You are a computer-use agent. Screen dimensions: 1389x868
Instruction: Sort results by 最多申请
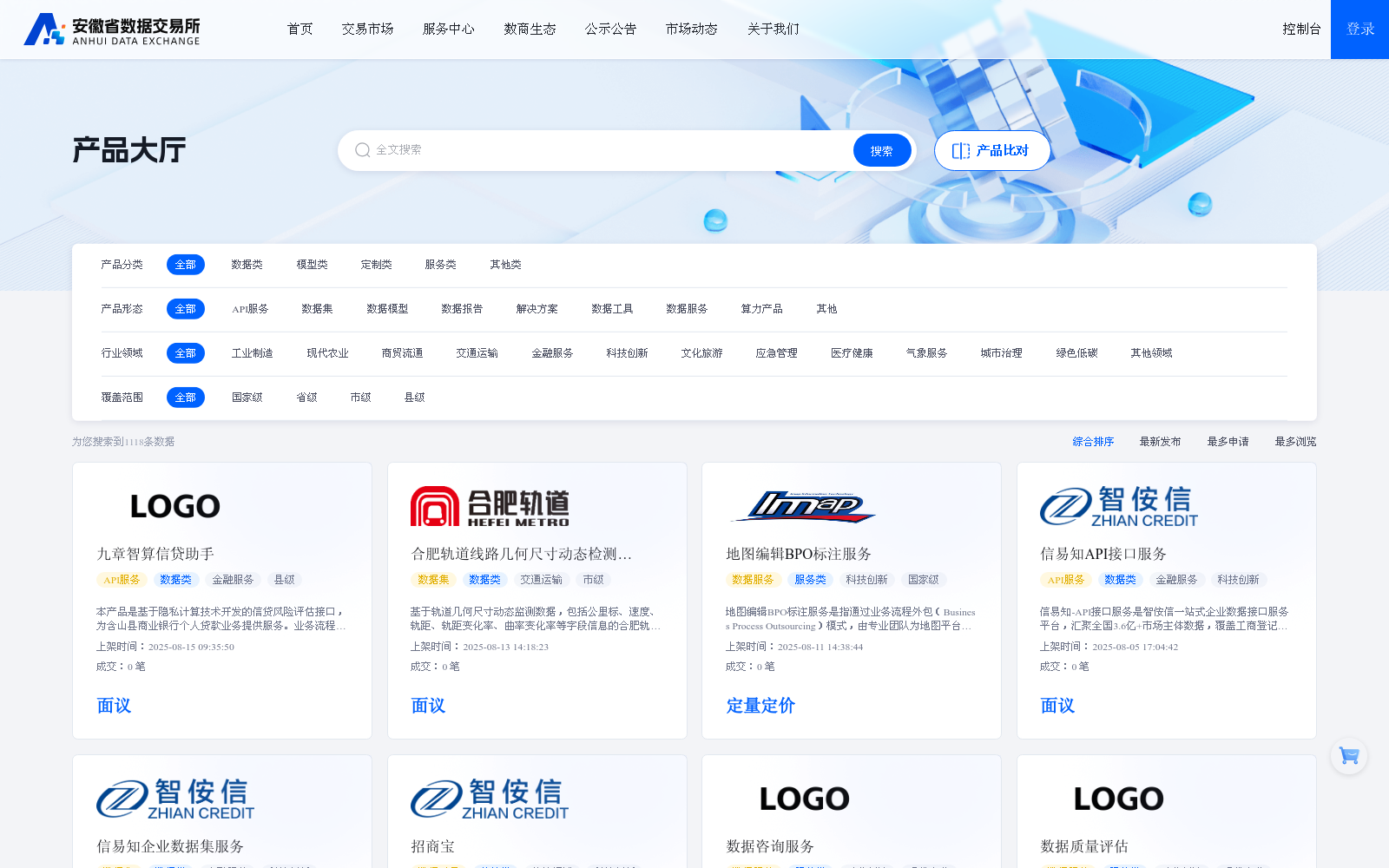click(x=1228, y=442)
